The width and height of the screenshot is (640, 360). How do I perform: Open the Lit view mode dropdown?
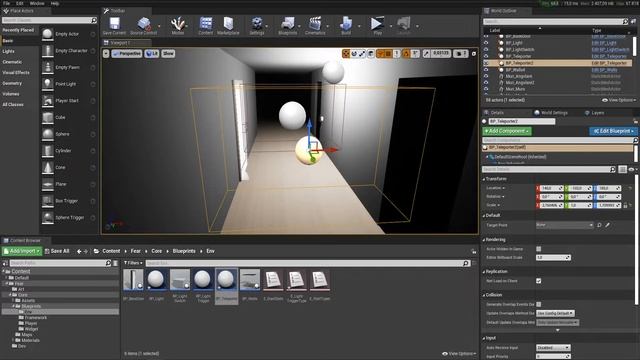tap(152, 53)
